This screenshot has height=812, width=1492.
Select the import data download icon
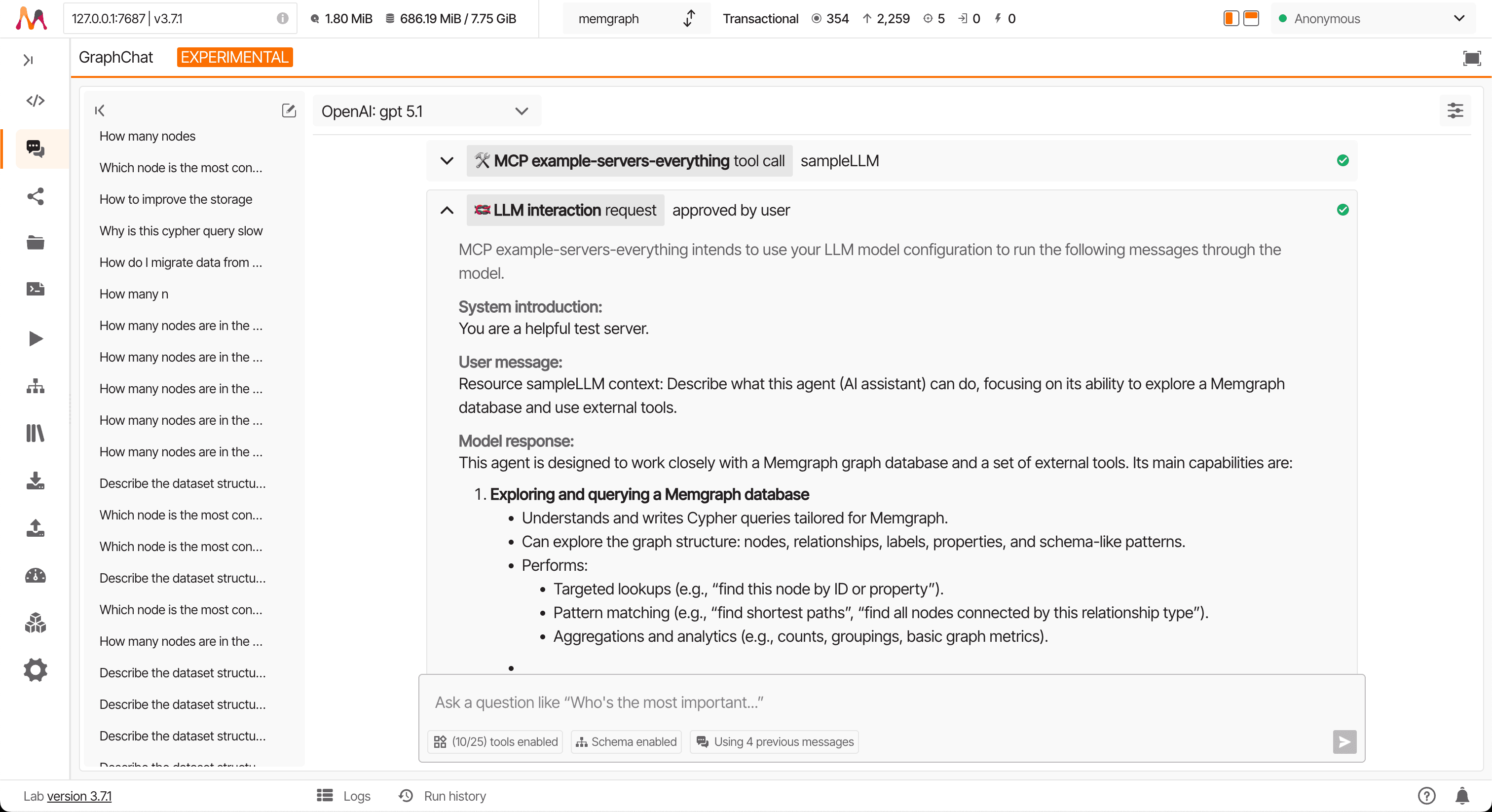coord(36,481)
